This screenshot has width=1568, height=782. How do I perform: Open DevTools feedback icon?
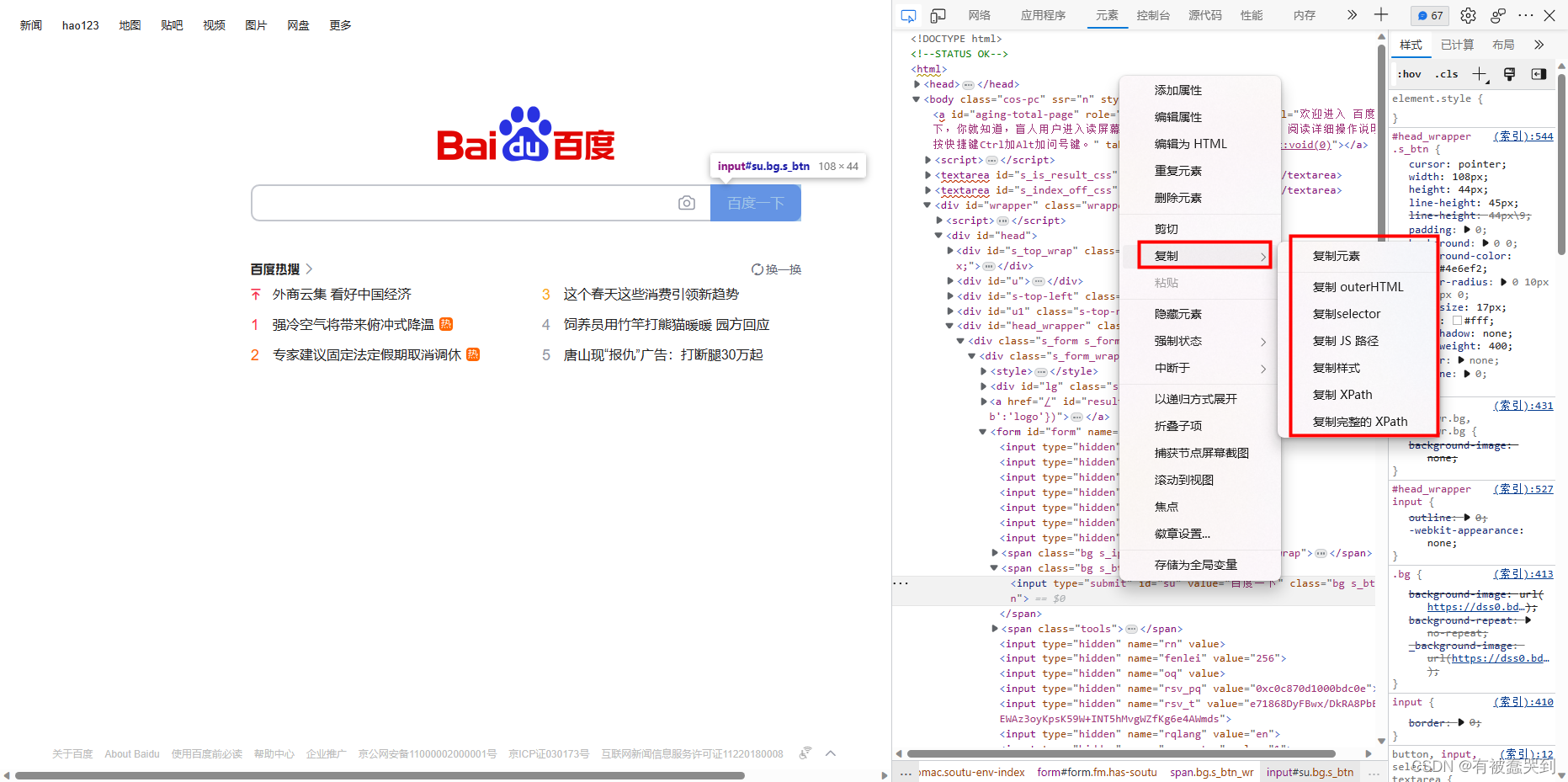(x=1497, y=15)
